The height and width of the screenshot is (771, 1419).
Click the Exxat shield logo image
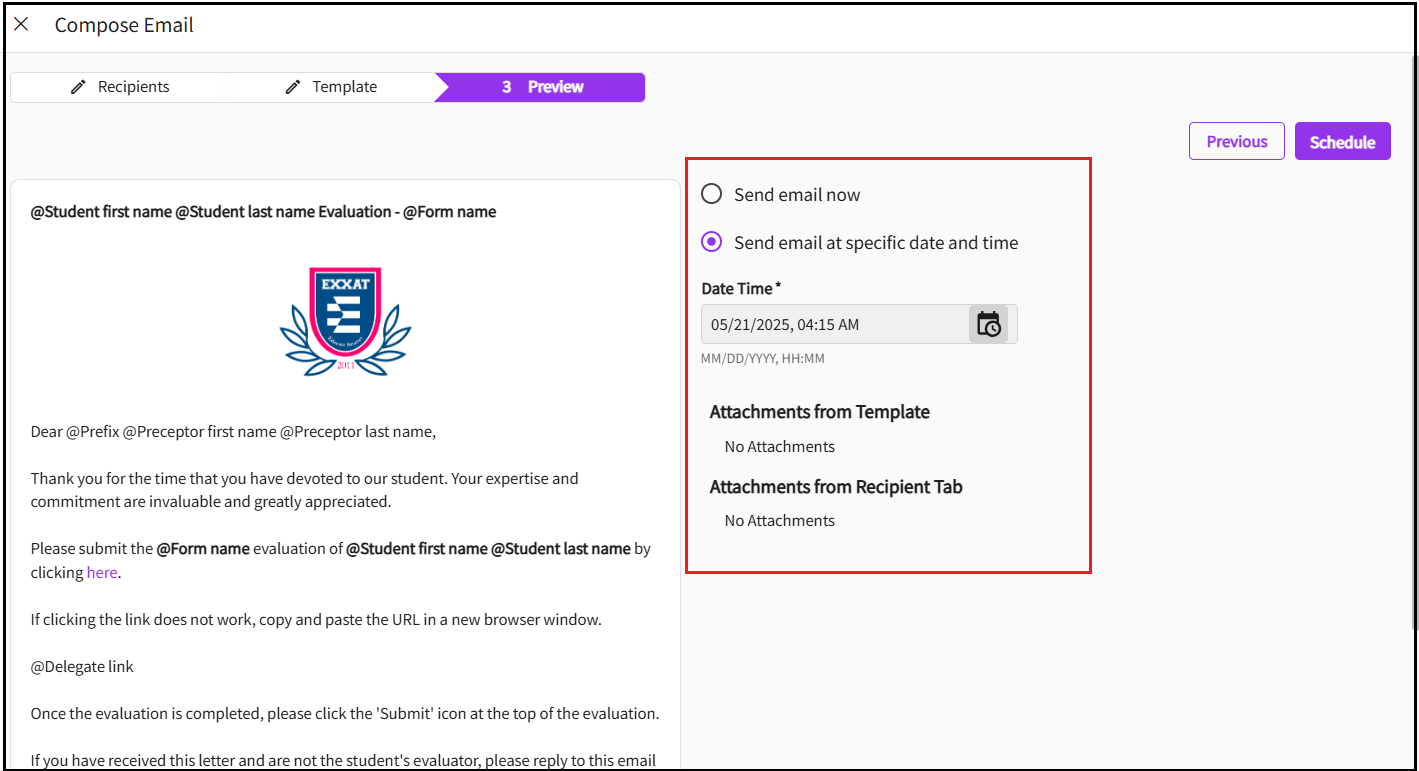click(345, 321)
